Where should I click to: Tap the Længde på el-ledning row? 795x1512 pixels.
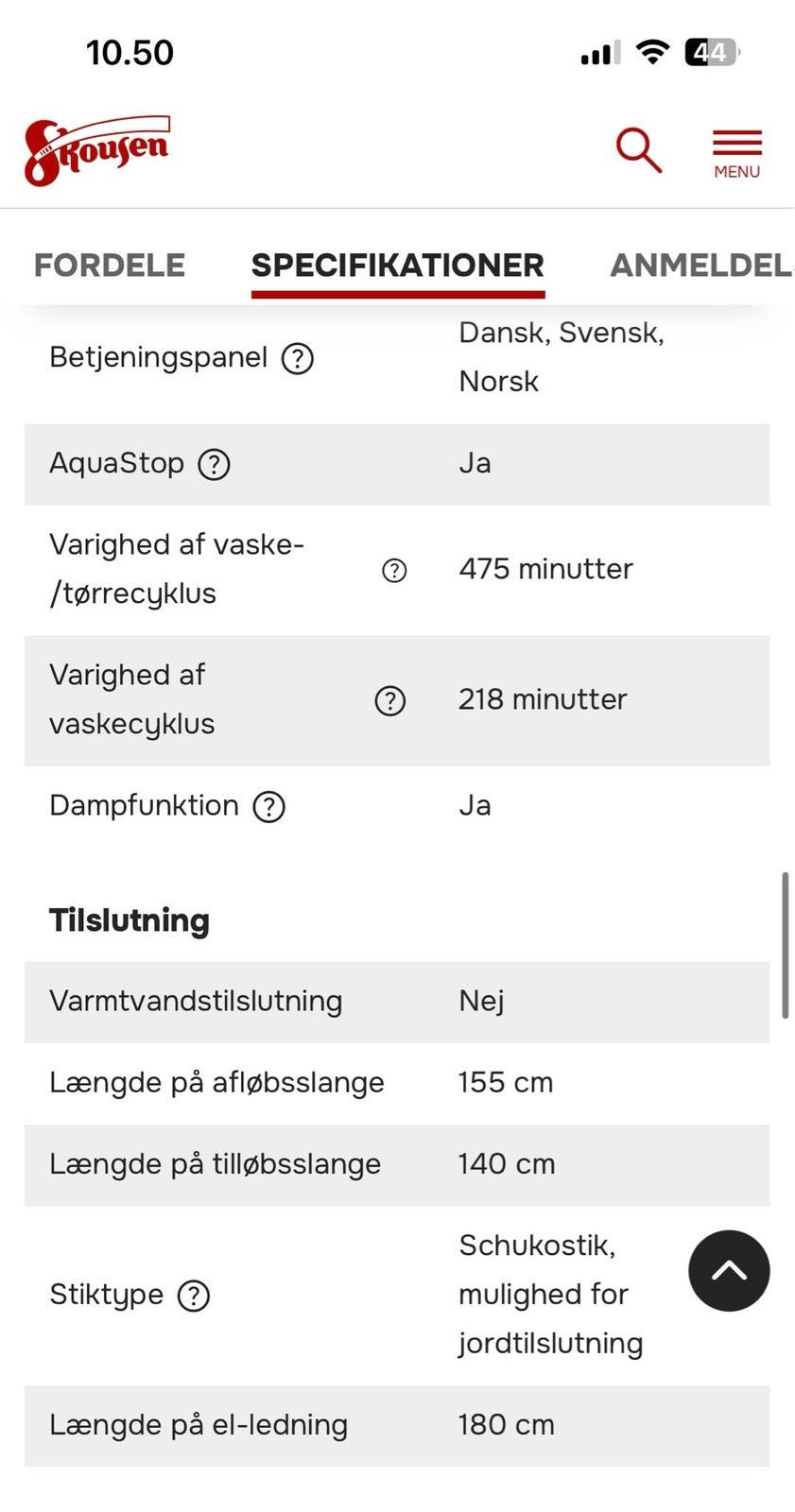coord(397,1425)
